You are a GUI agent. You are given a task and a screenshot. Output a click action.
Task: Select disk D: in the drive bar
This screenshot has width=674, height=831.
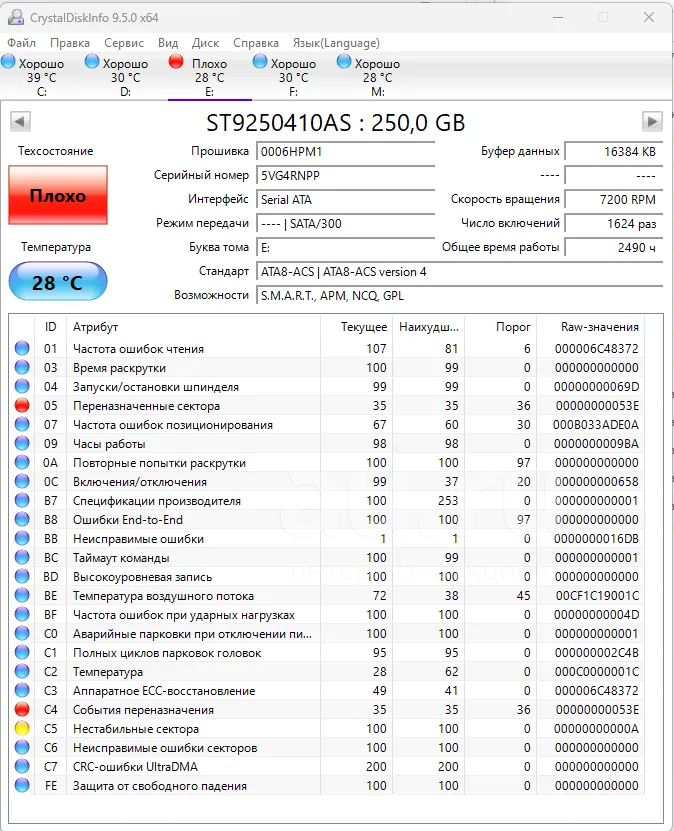pos(126,77)
